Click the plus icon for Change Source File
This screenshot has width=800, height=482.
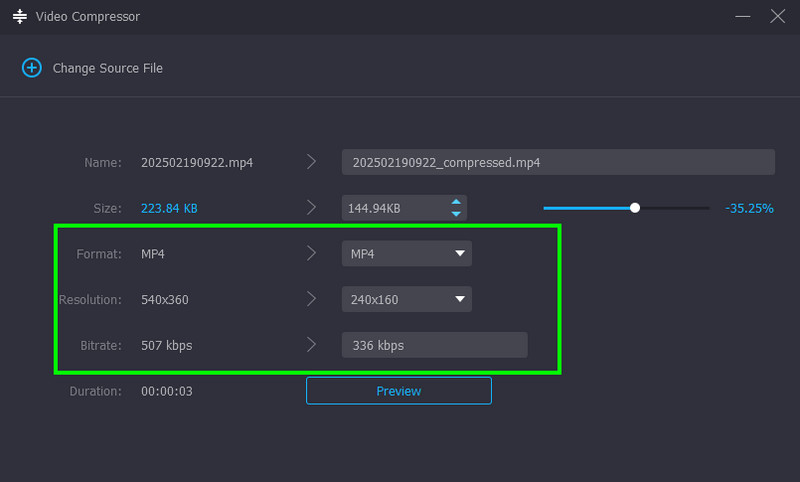pos(32,68)
